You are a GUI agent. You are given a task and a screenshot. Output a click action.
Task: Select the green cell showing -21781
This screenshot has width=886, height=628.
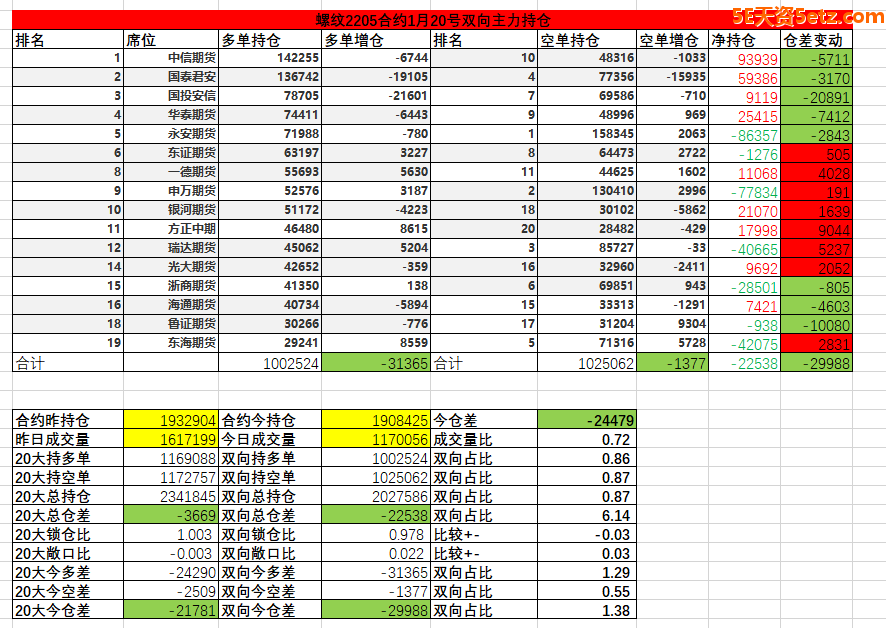pos(170,610)
